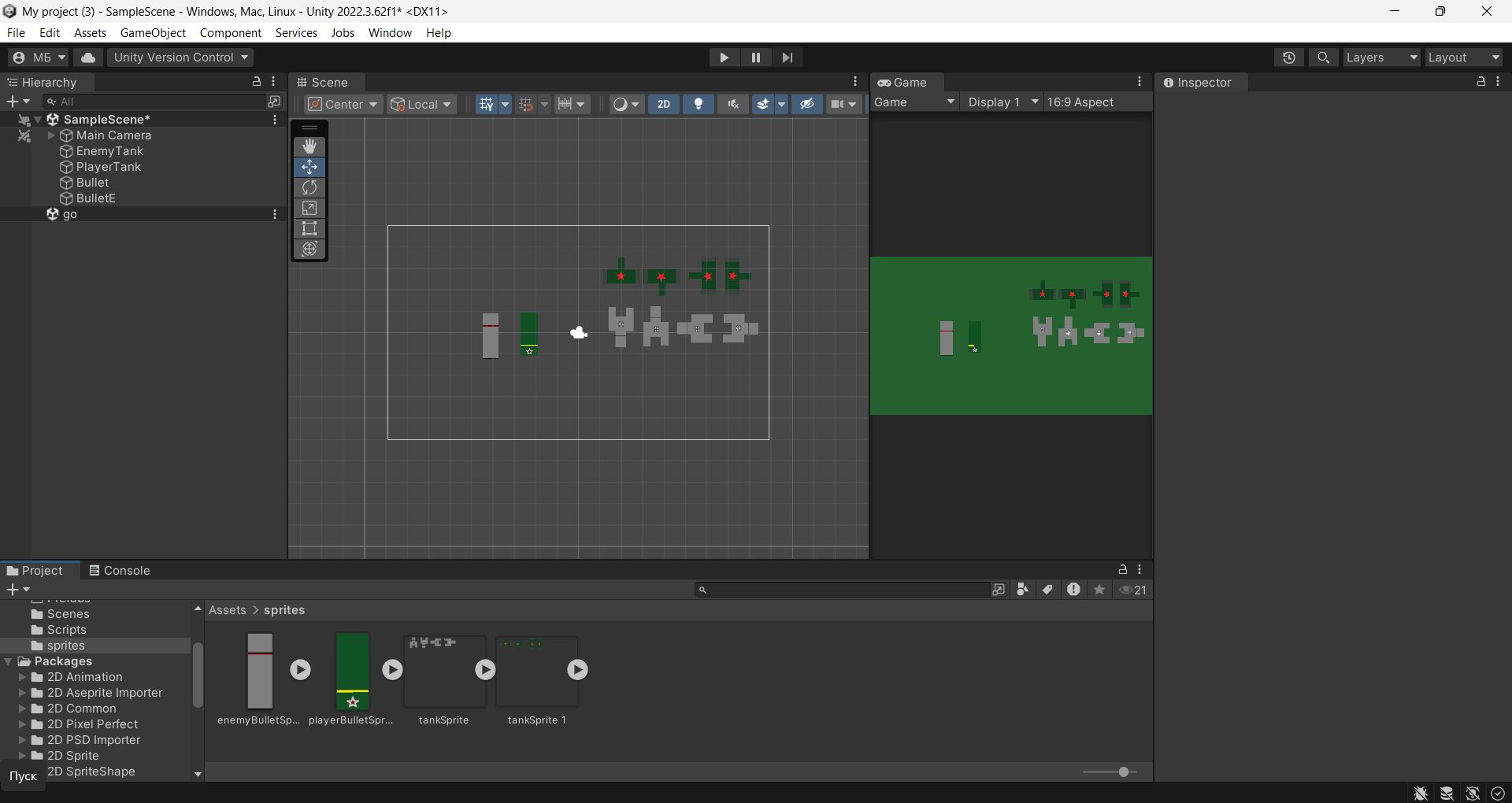Toggle scene lighting bulb button

coord(699,105)
